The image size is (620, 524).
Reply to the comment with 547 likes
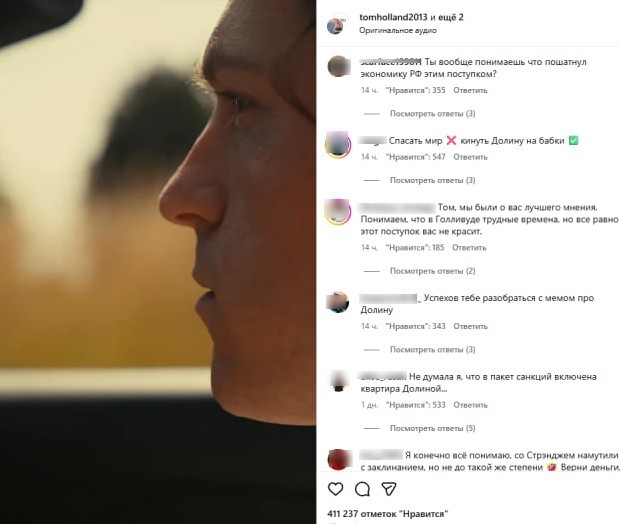click(470, 157)
